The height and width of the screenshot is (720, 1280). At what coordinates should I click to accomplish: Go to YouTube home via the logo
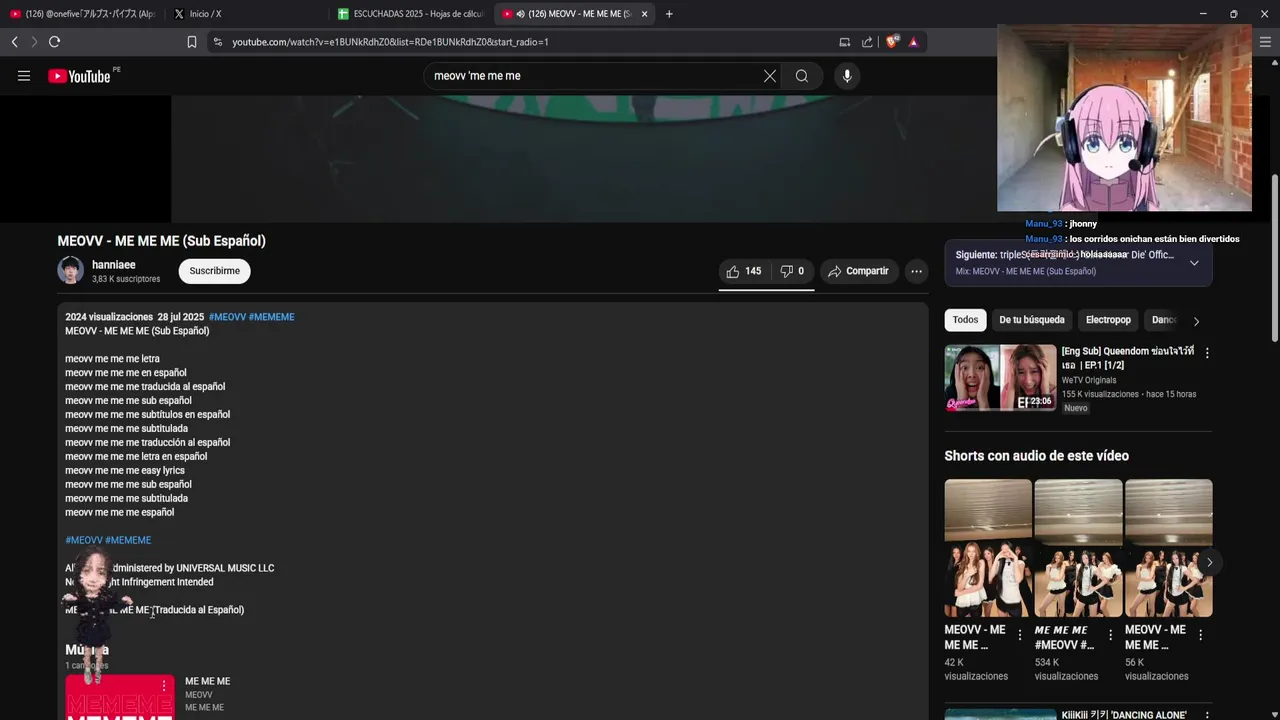click(79, 76)
